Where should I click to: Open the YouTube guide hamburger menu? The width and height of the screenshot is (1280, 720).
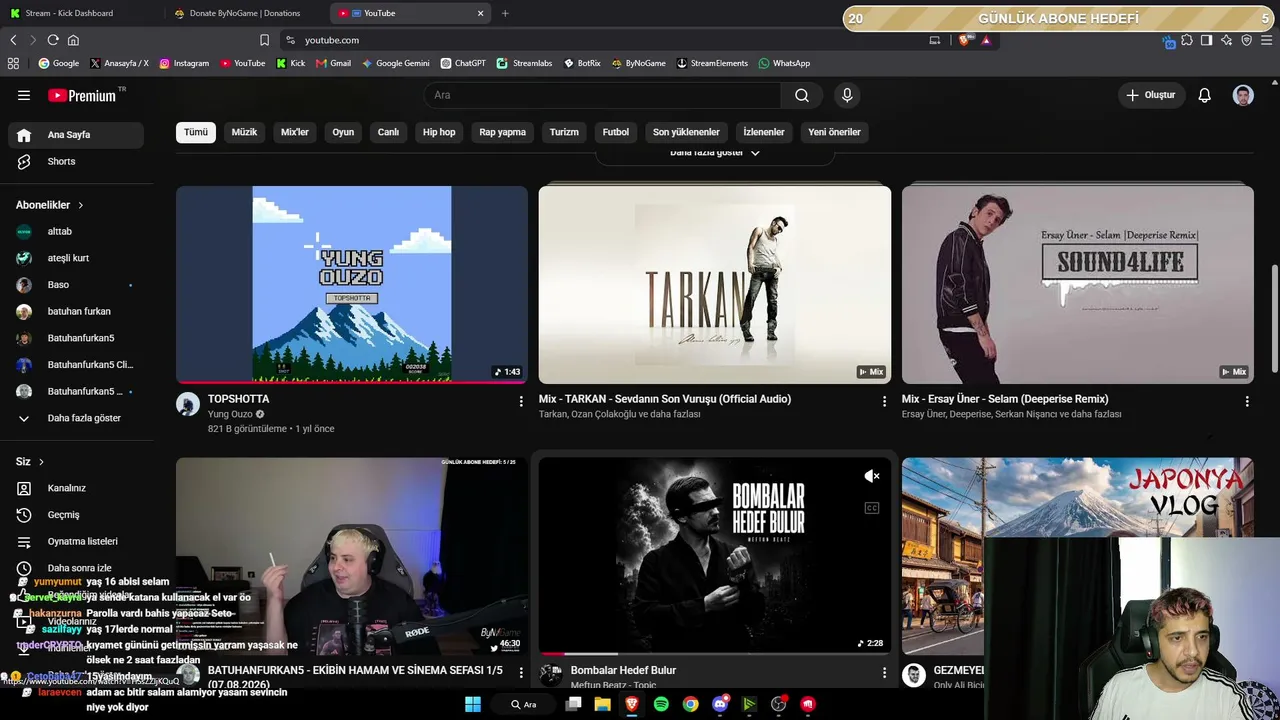[24, 95]
